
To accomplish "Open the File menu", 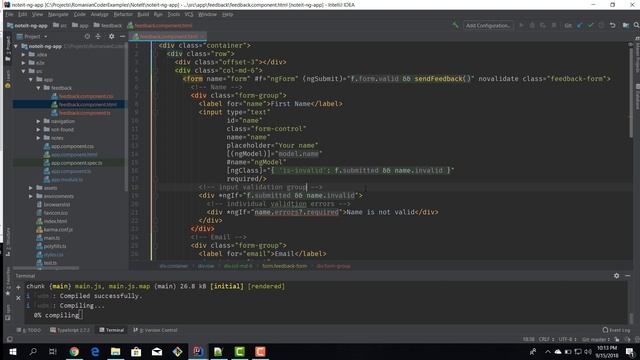I will click(9, 14).
